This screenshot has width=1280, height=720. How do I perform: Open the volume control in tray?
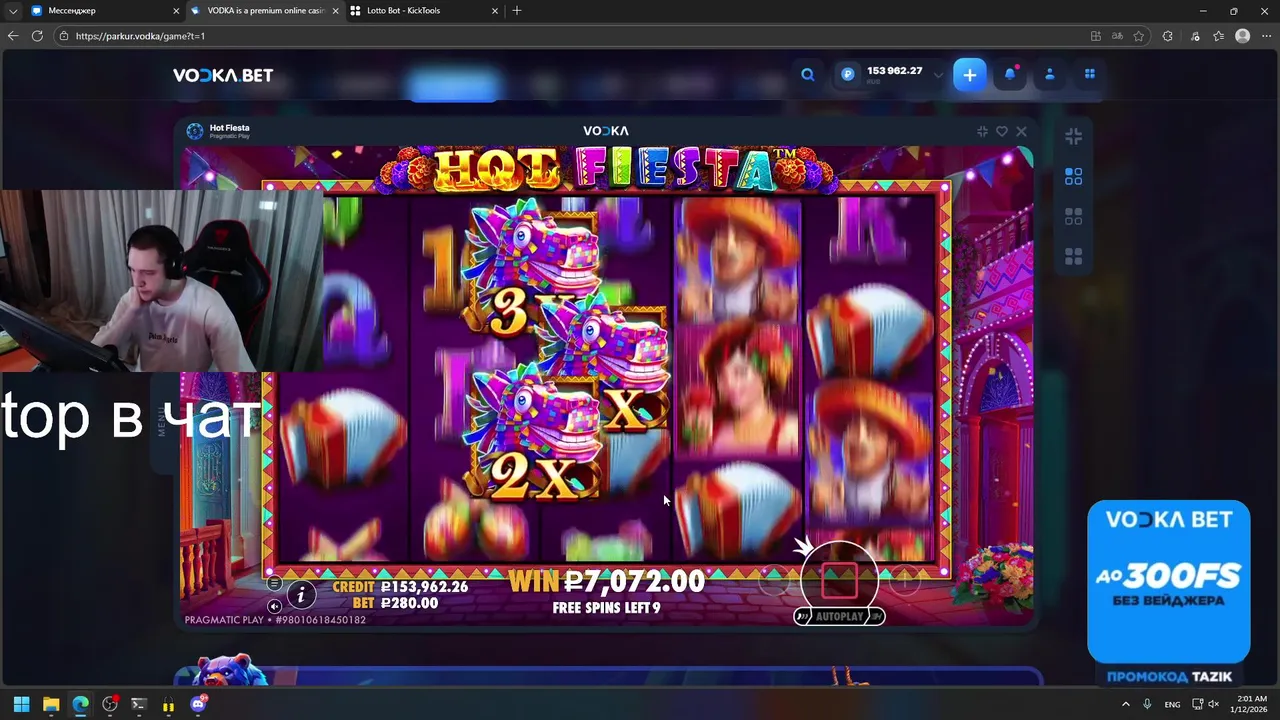[x=1214, y=704]
